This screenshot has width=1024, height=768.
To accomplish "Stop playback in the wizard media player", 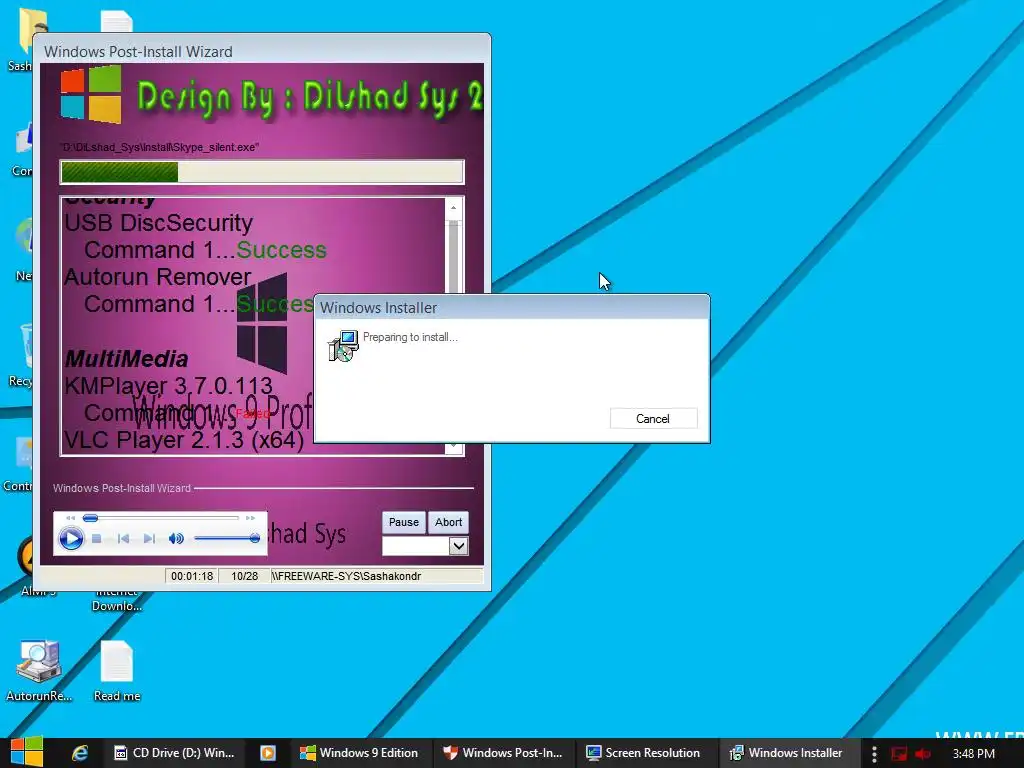I will click(97, 539).
